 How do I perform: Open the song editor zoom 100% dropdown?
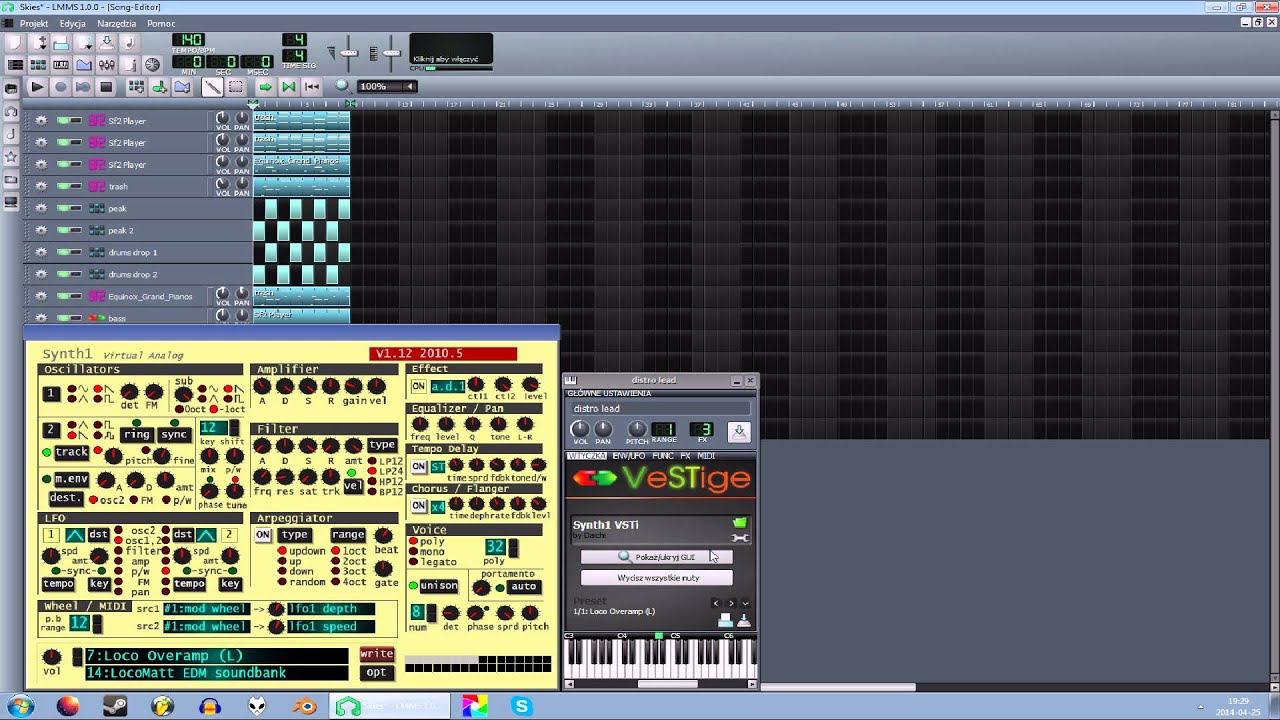click(386, 86)
